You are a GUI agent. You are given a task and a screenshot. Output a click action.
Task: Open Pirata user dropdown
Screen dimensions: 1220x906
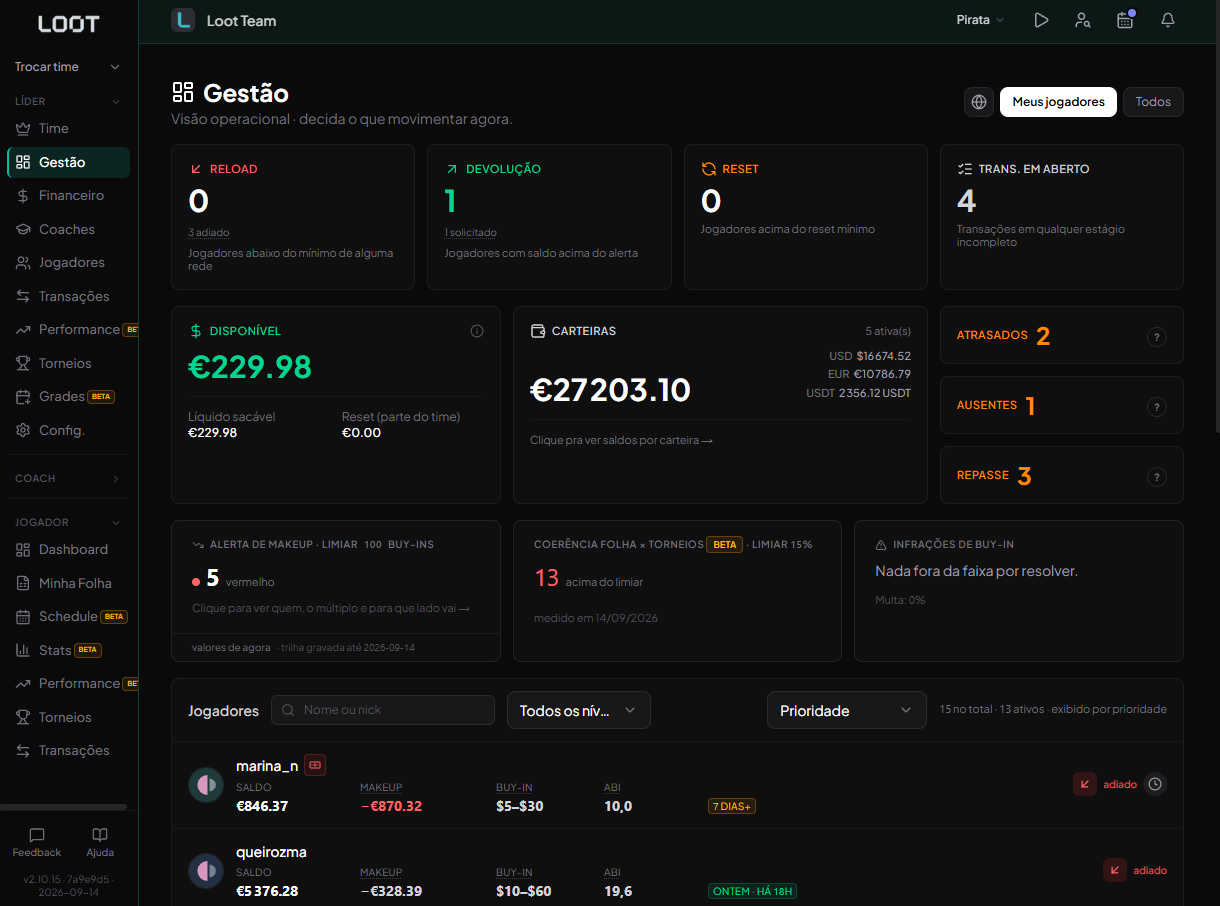coord(980,20)
